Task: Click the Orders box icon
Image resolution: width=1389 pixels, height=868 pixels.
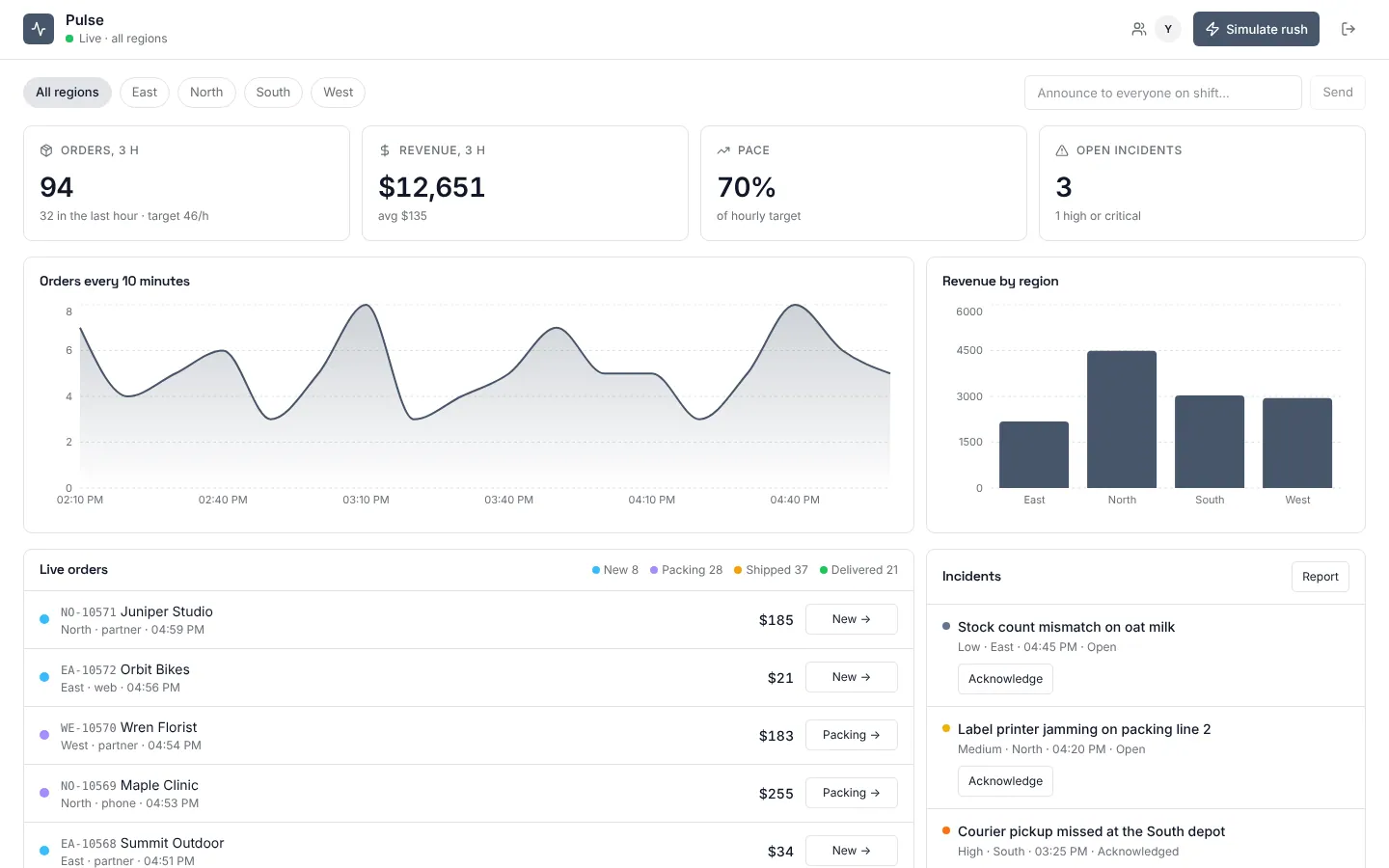Action: pyautogui.click(x=46, y=150)
